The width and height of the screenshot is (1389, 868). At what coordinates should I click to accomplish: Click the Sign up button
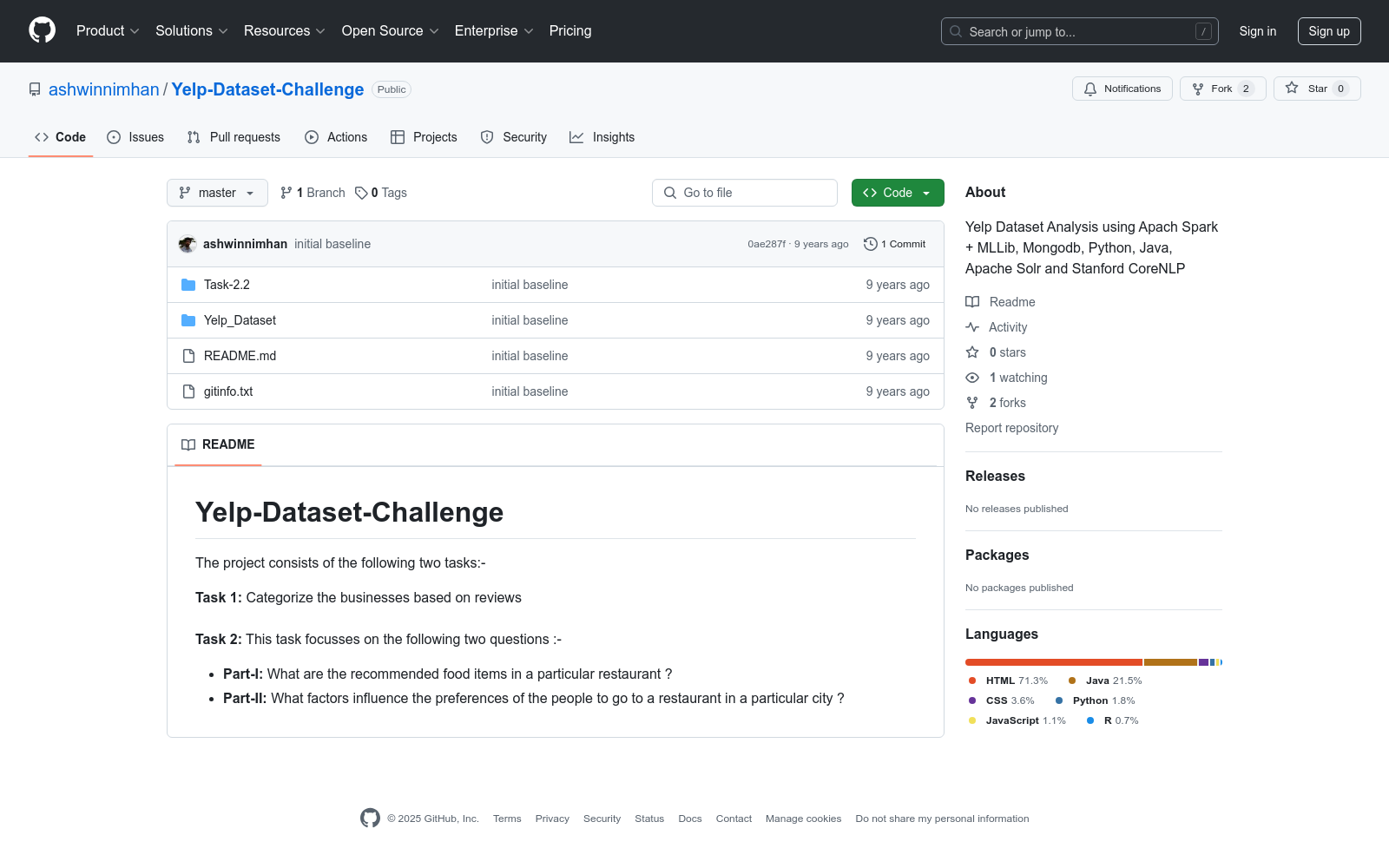[1329, 31]
